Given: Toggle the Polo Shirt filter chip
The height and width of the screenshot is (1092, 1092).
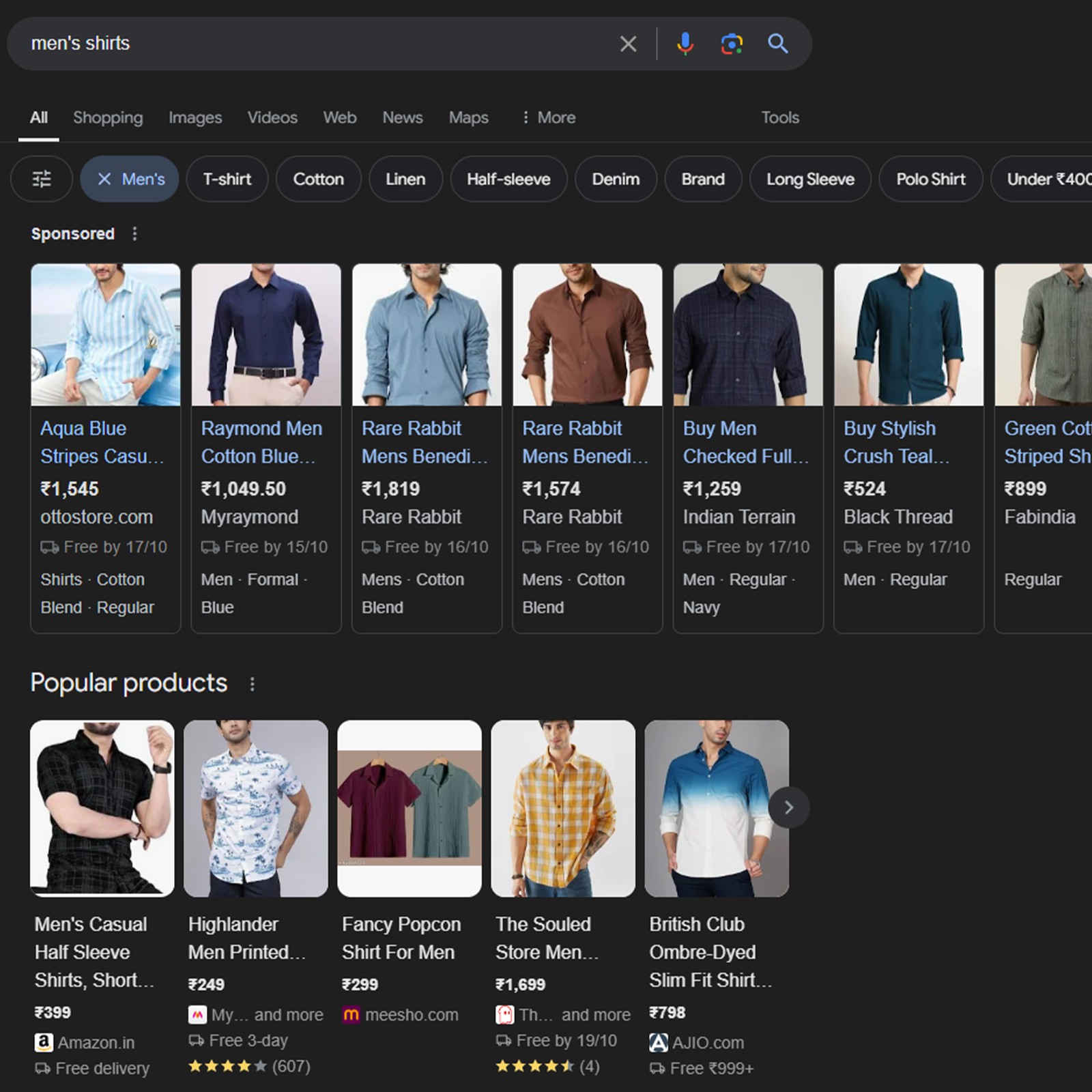Looking at the screenshot, I should tap(931, 179).
